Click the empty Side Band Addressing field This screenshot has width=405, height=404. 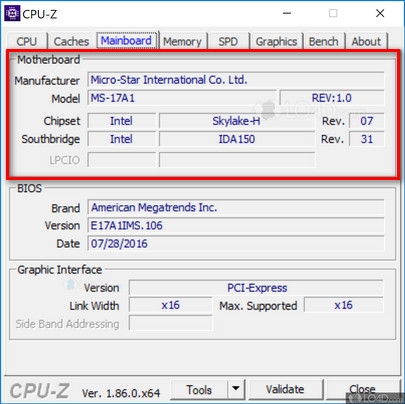coord(170,323)
